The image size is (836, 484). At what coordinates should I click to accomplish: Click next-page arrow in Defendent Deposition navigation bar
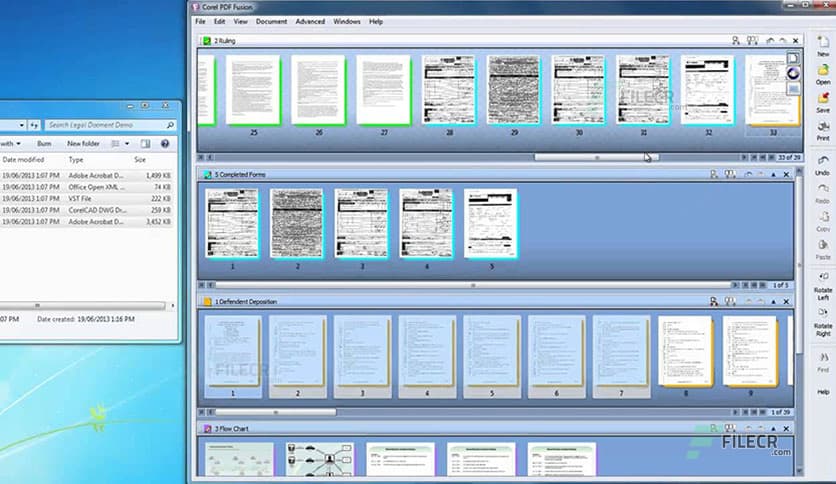point(736,412)
